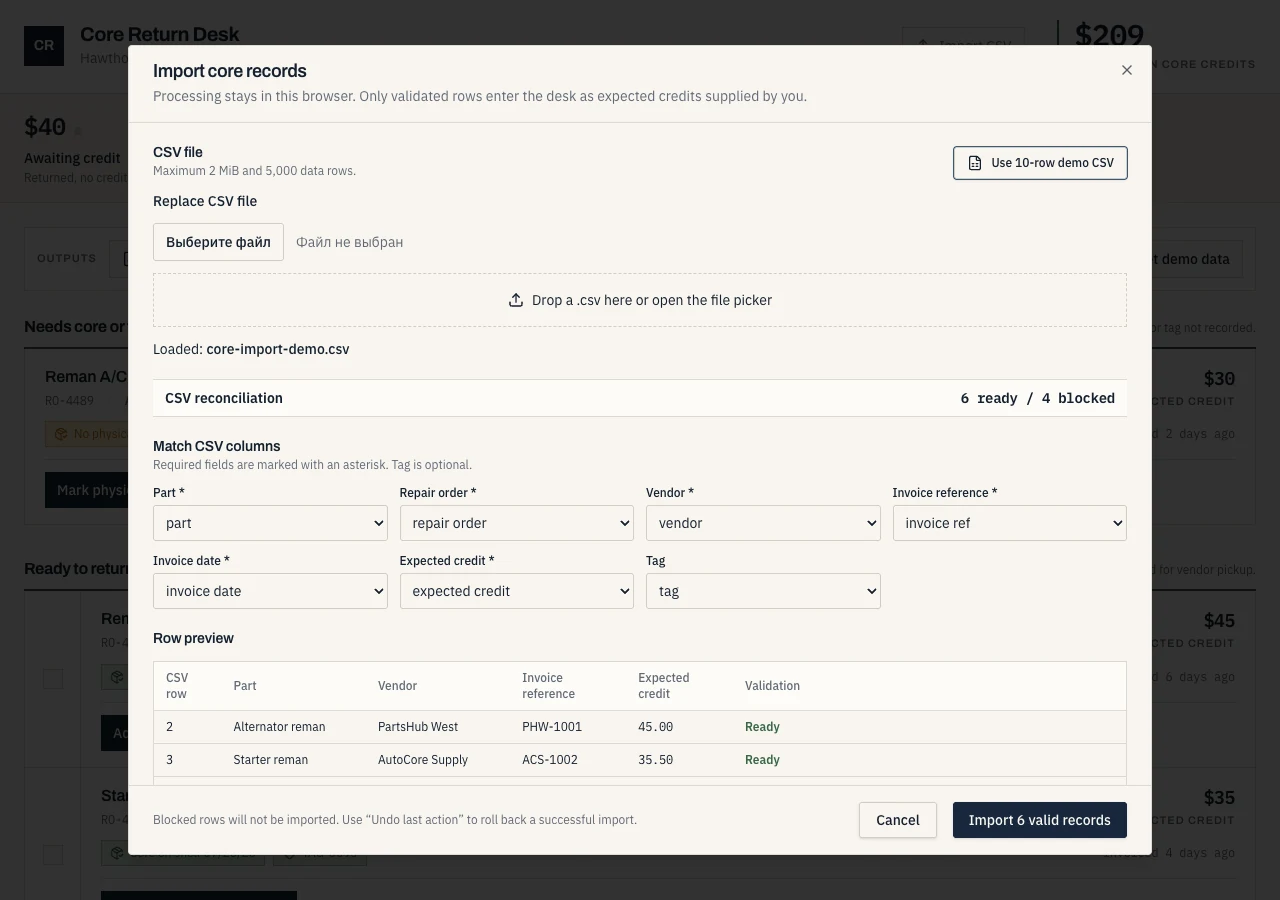Click the loaded file name core-import-demo.csv
Screen dimensions: 1280x900
278,350
